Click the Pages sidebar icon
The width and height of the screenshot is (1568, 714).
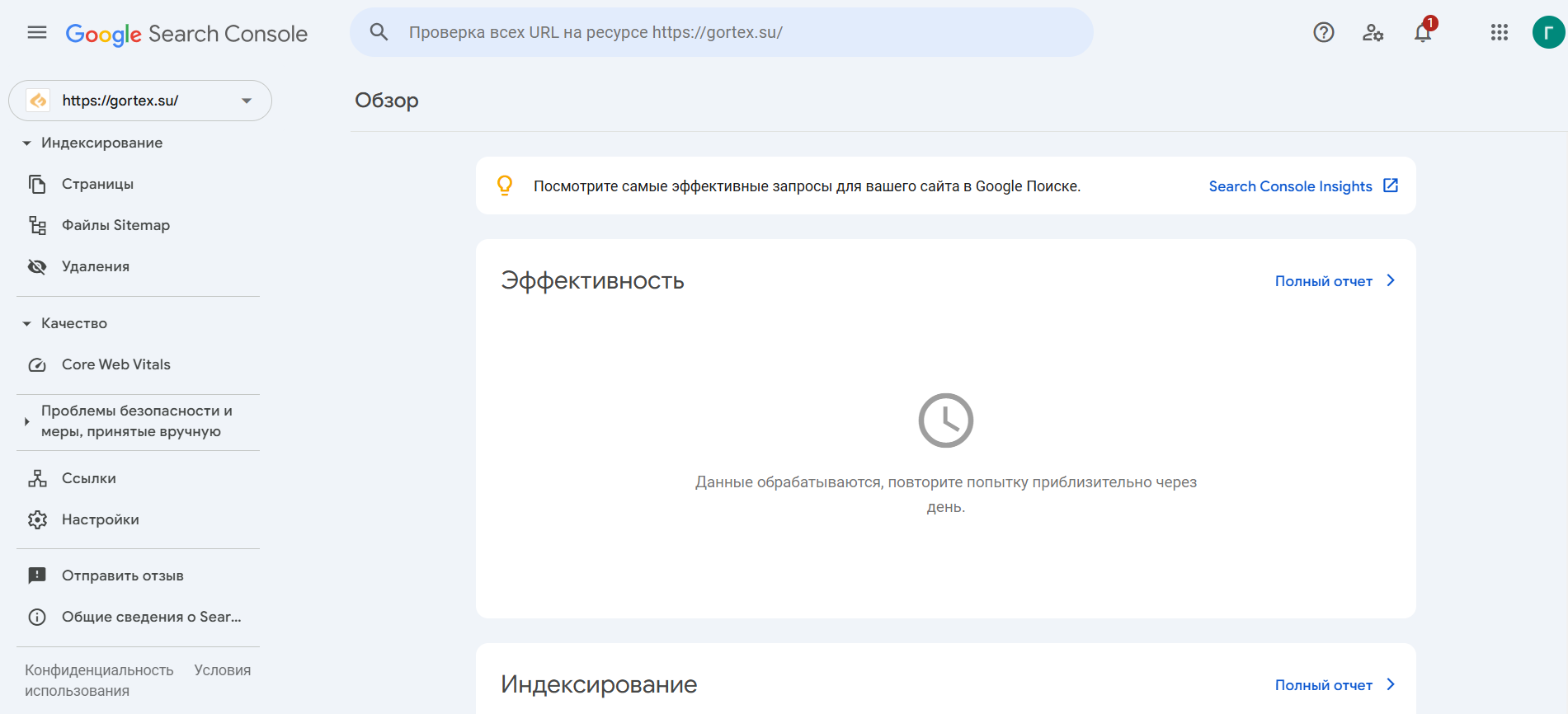tap(37, 184)
